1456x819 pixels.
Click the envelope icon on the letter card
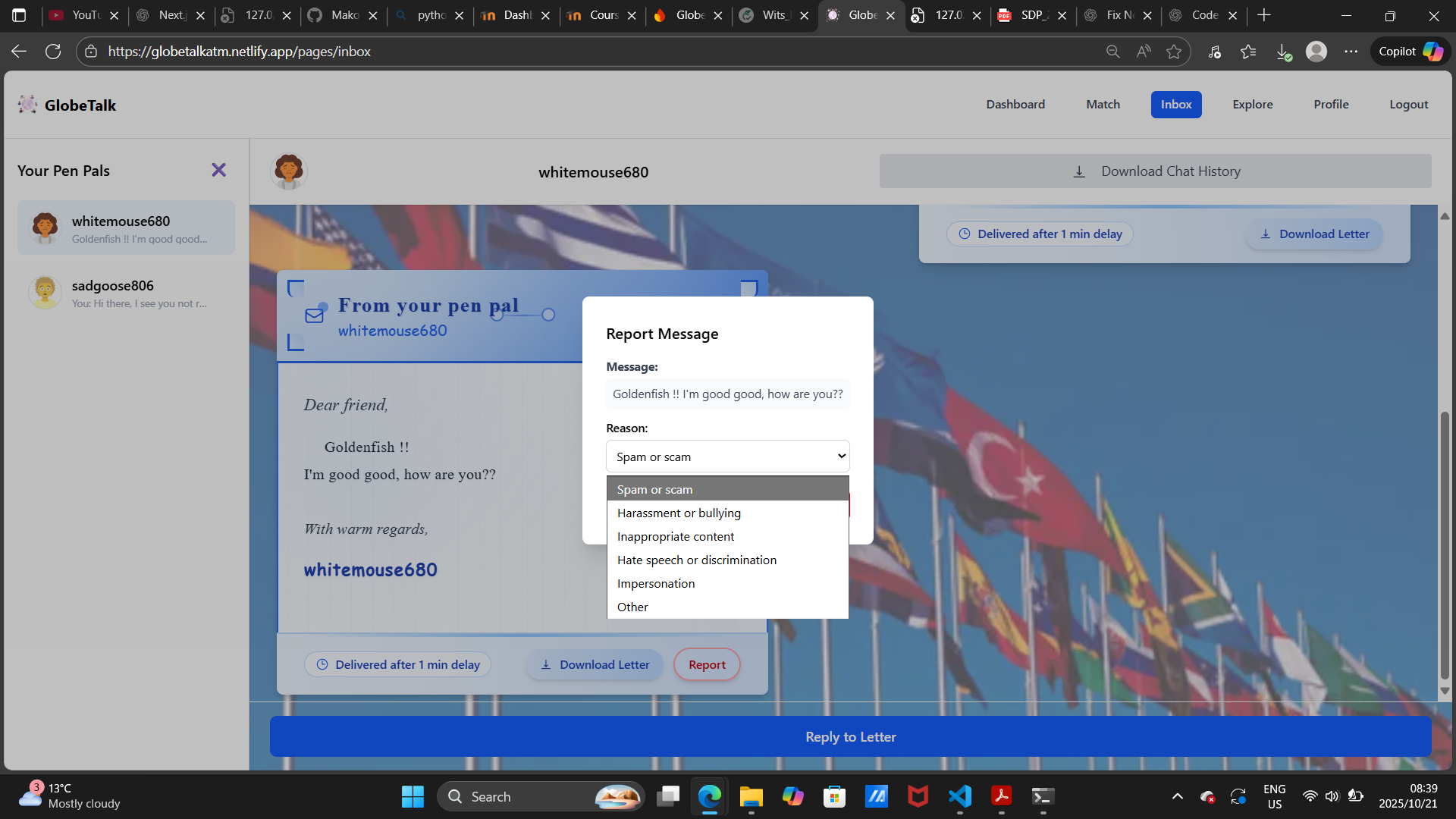click(314, 315)
